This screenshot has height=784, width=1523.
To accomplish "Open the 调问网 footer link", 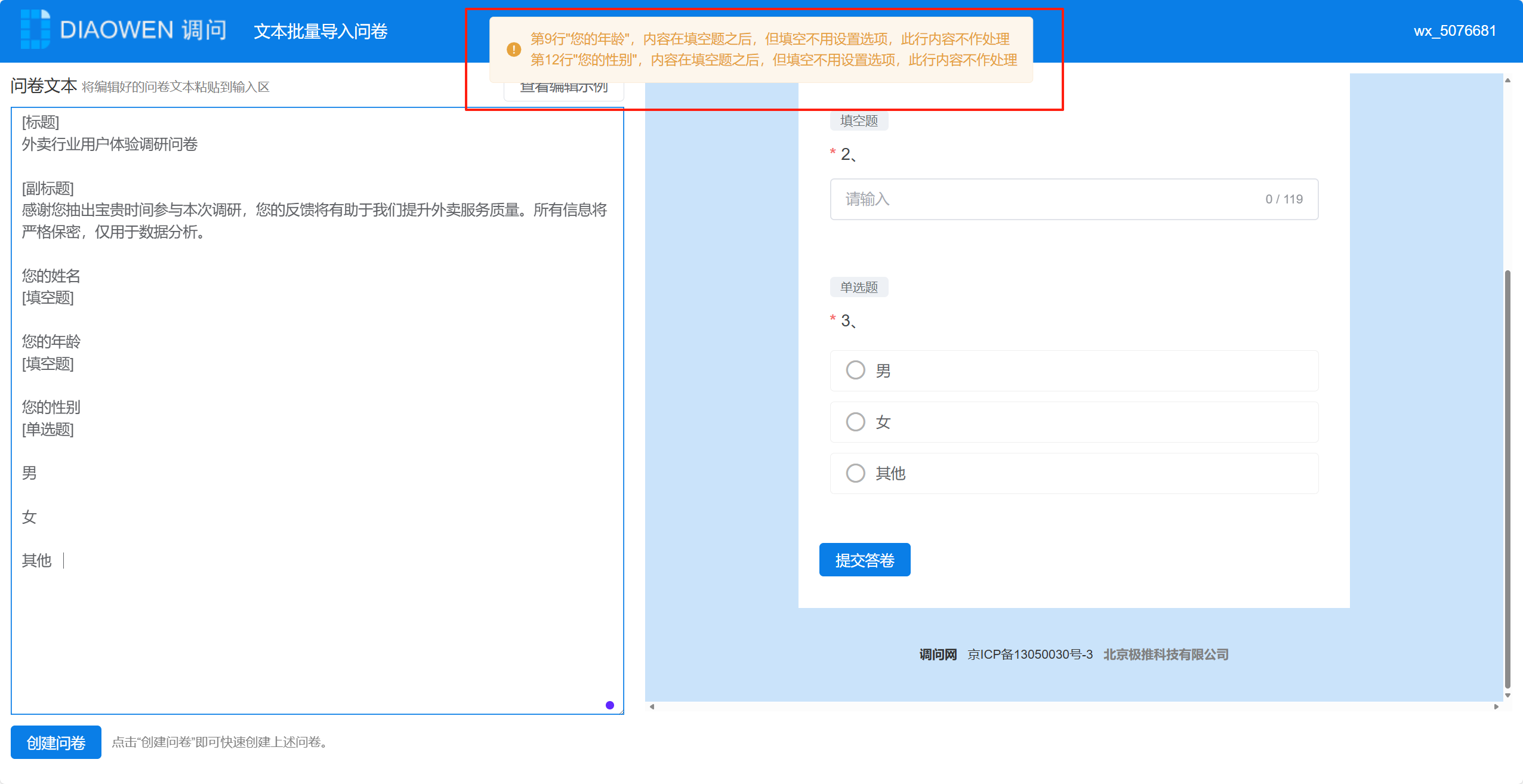I will [938, 655].
